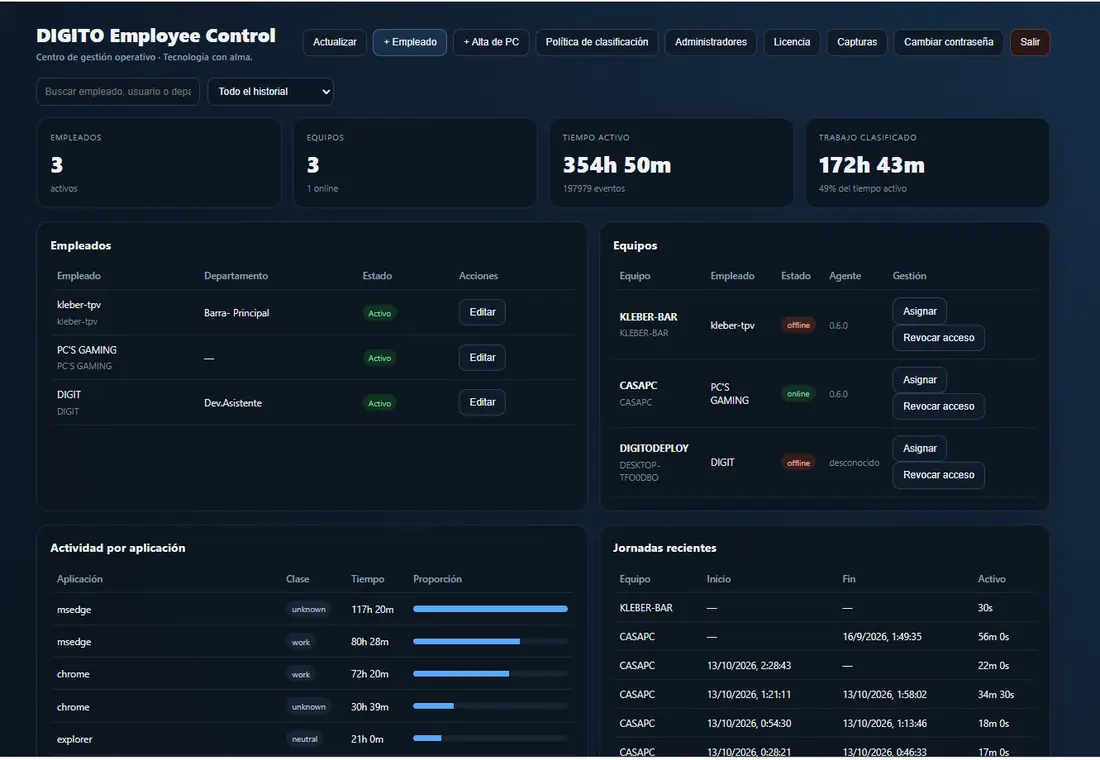View Capturas
The width and height of the screenshot is (1100, 760).
pyautogui.click(x=857, y=42)
